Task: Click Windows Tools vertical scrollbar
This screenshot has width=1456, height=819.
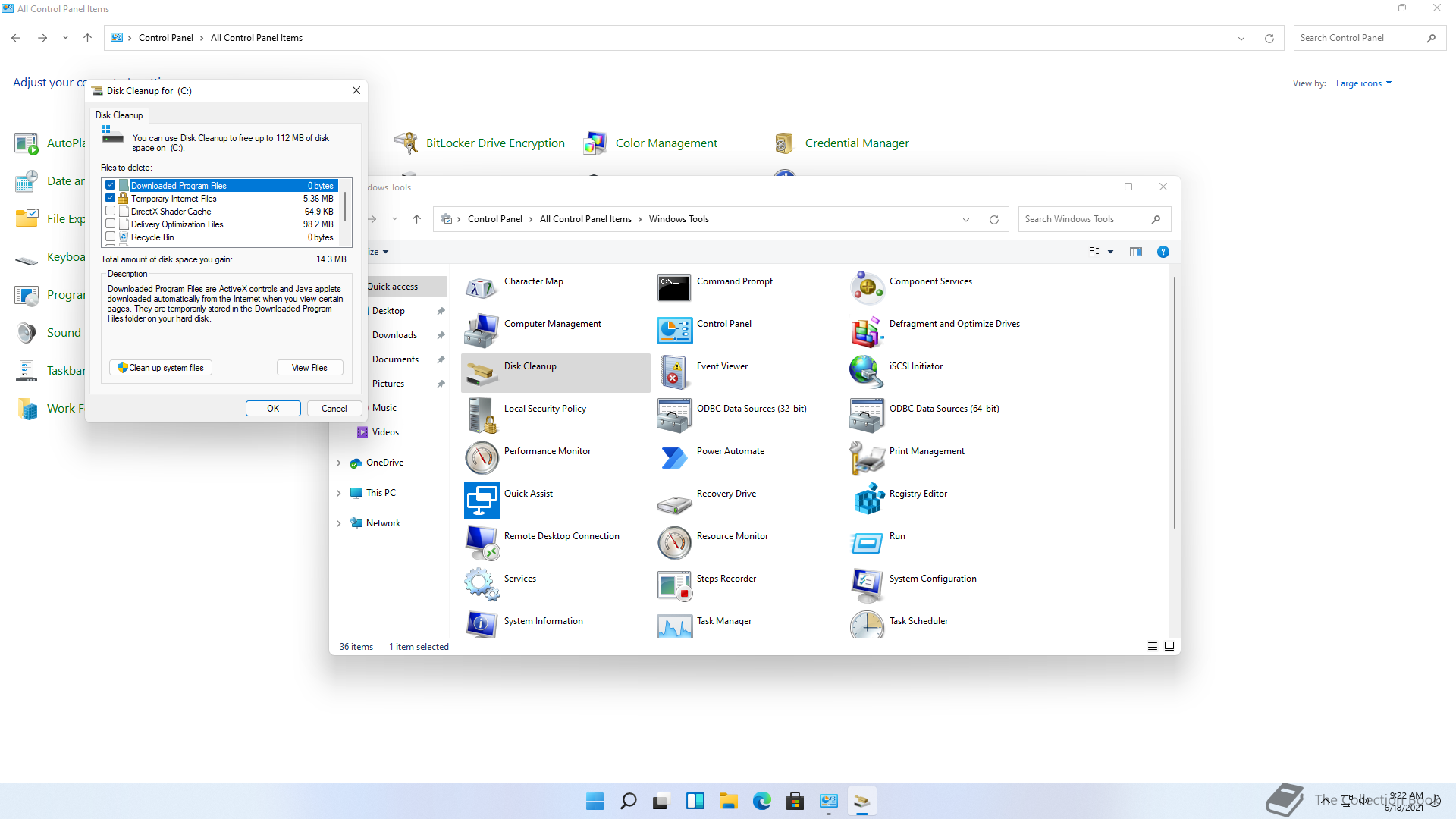Action: (1174, 402)
